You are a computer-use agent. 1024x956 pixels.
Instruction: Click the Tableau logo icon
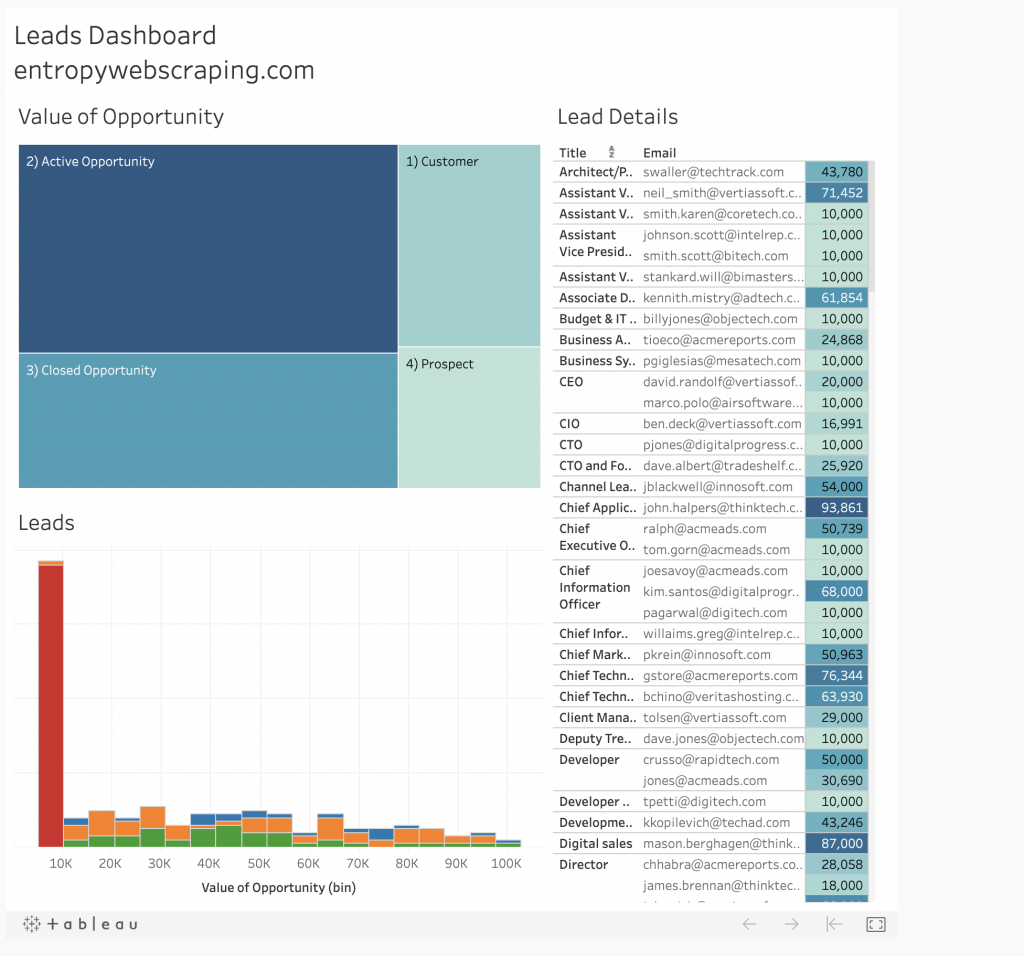point(80,924)
